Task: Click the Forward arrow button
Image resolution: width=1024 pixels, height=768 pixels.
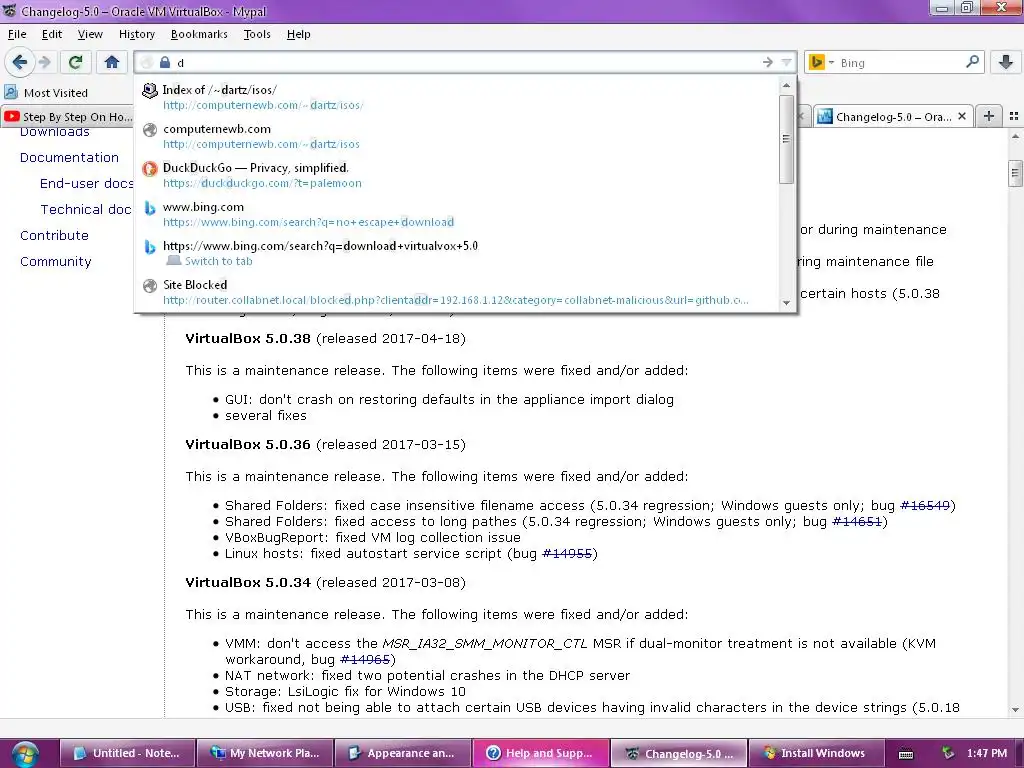Action: point(45,62)
